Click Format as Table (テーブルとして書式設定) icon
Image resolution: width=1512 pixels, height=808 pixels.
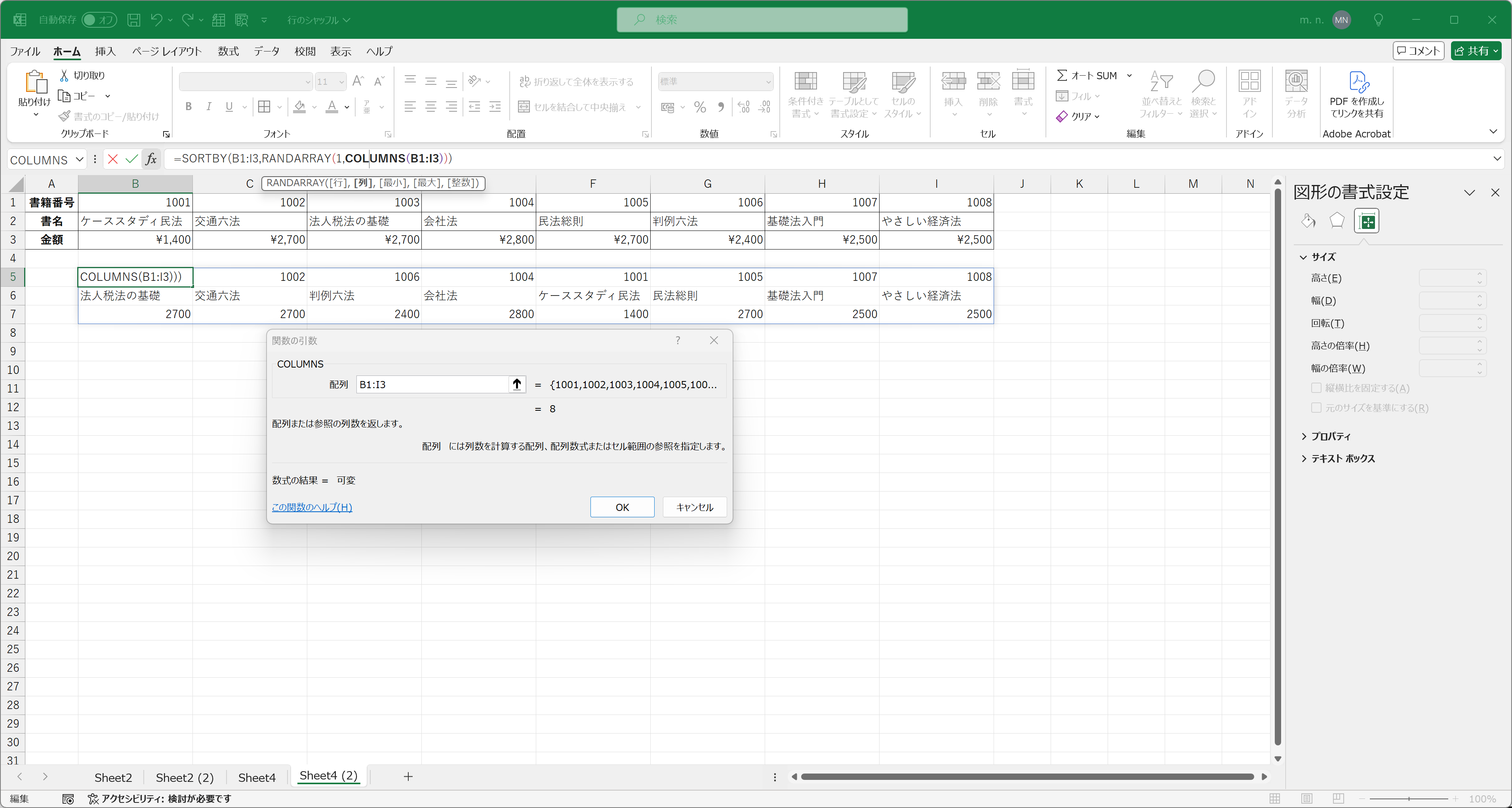(853, 82)
